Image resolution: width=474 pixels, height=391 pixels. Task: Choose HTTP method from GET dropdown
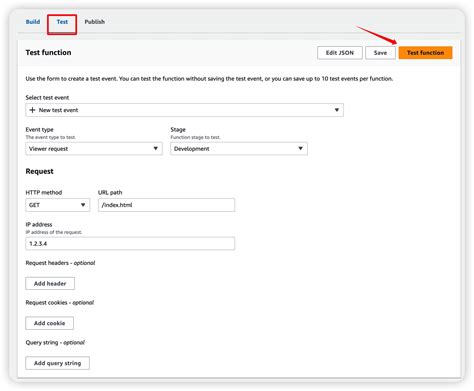coord(57,205)
